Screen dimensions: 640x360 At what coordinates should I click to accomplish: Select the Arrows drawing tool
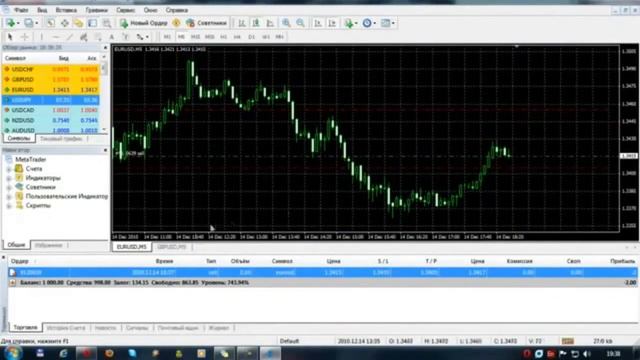140,37
